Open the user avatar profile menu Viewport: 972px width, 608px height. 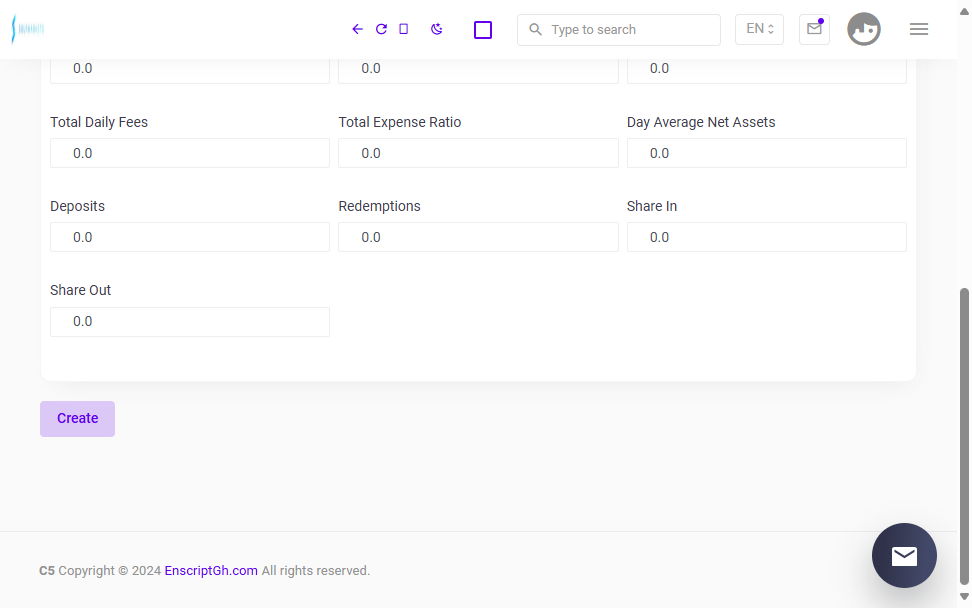(864, 29)
